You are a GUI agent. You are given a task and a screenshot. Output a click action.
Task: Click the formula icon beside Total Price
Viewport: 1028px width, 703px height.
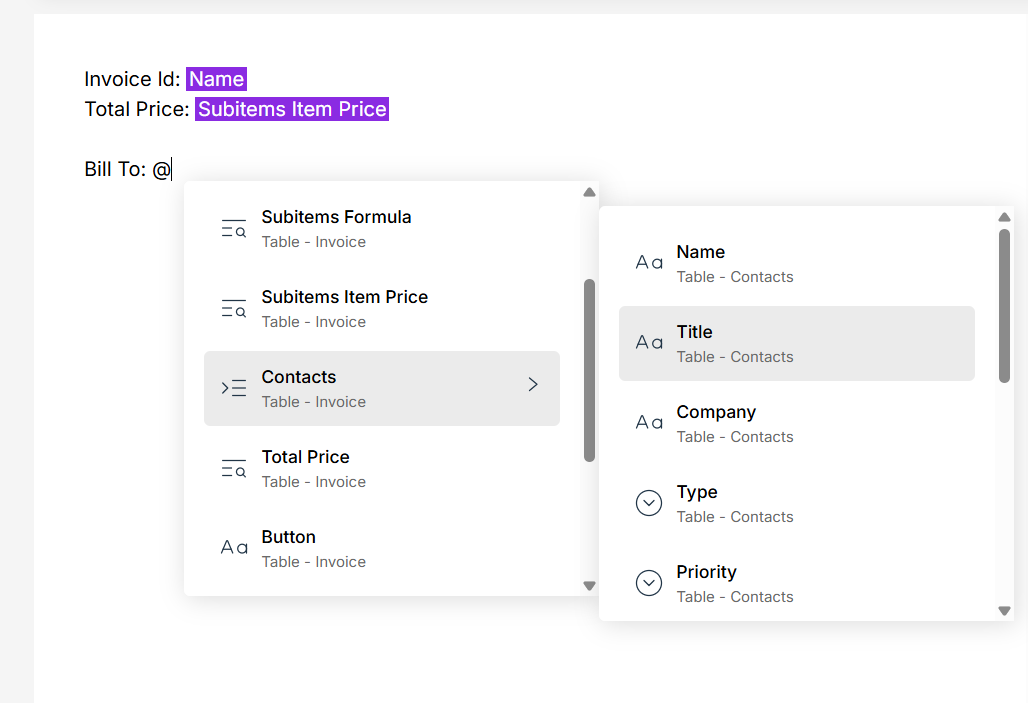(x=233, y=468)
